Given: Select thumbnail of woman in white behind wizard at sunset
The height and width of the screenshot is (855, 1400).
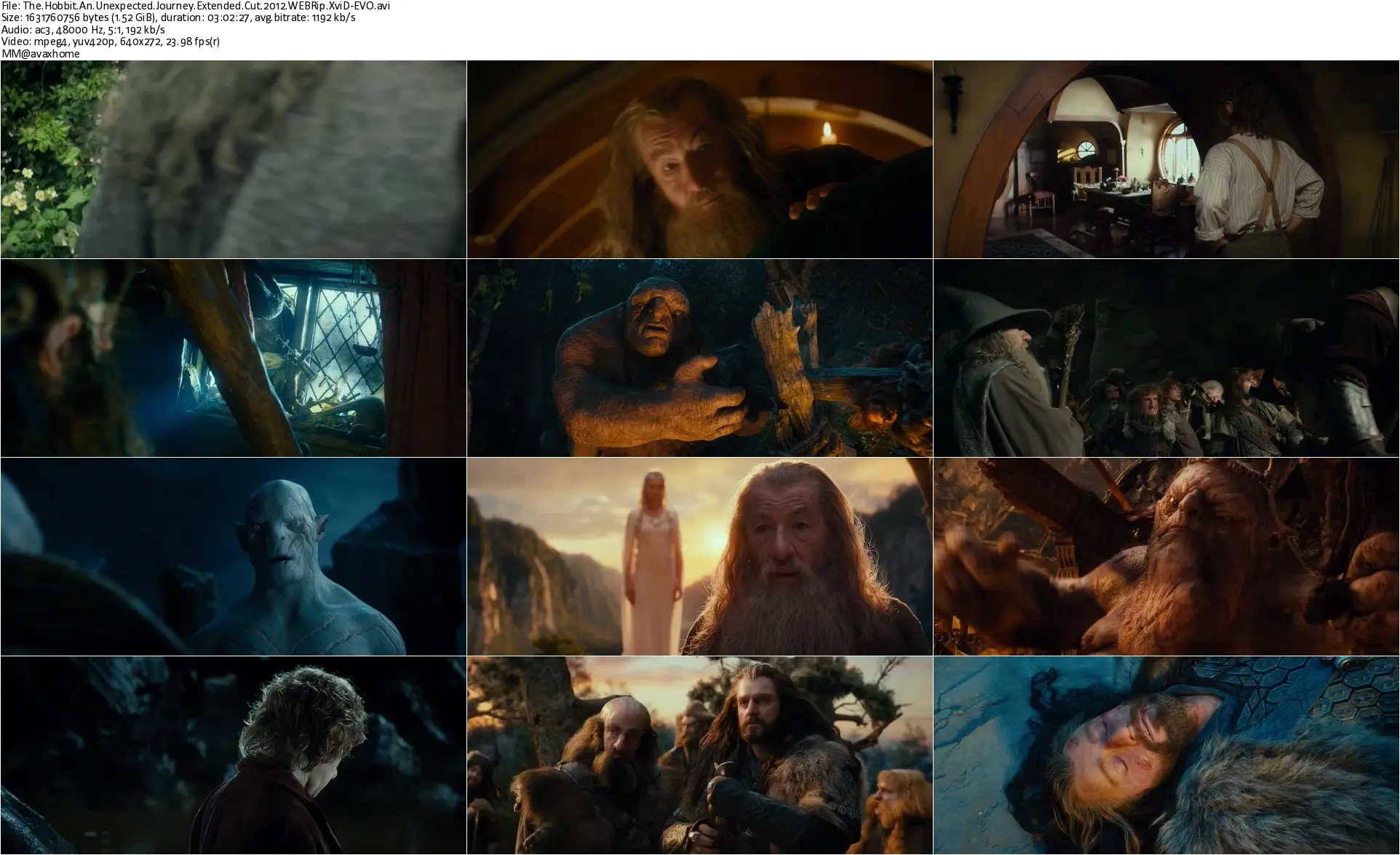Looking at the screenshot, I should click(x=700, y=557).
